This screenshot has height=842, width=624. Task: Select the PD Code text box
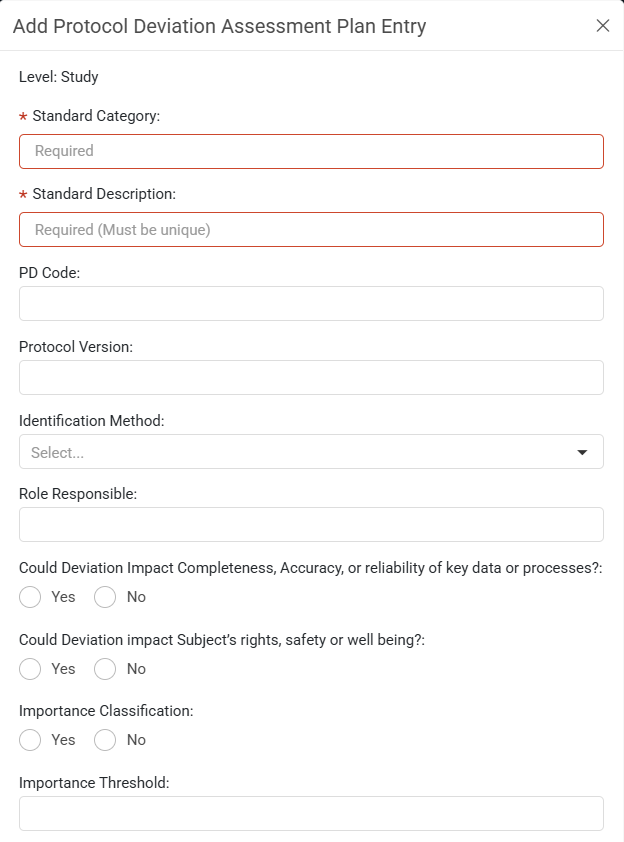(x=311, y=303)
